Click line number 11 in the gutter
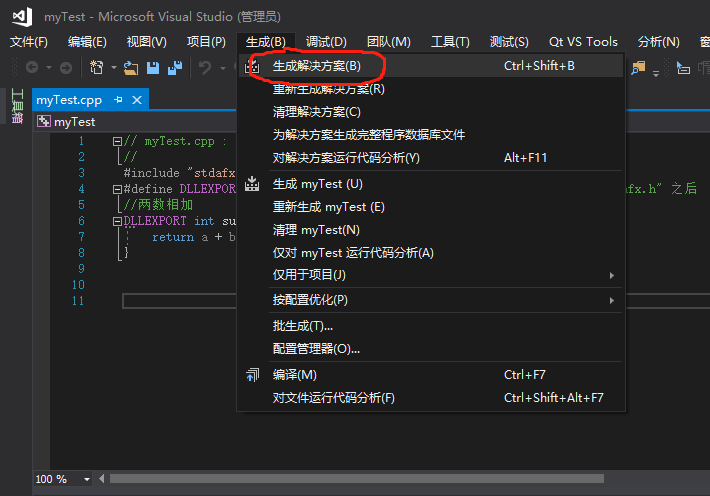710x496 pixels. 78,301
